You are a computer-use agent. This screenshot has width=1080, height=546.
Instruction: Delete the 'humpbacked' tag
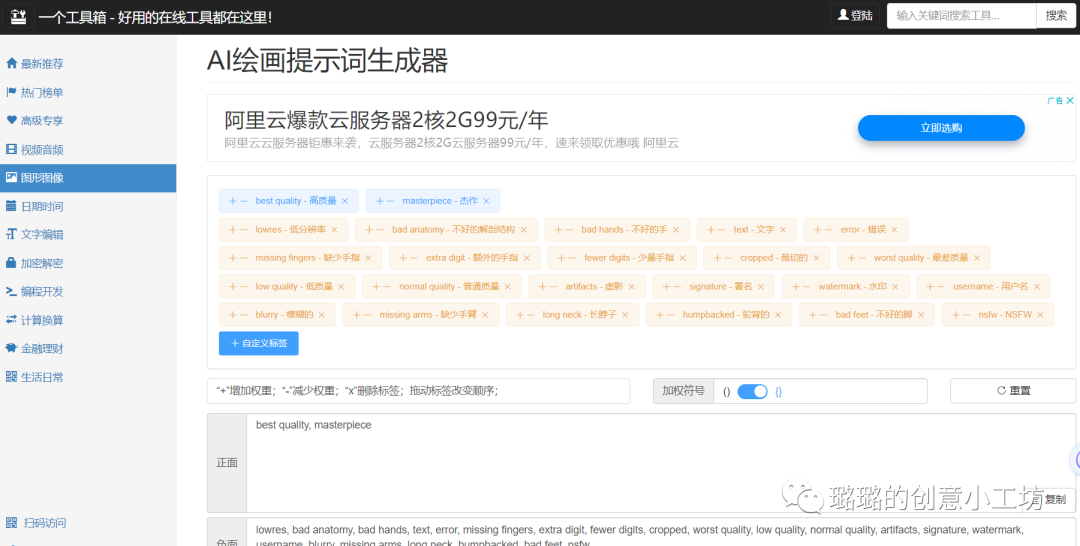click(x=778, y=315)
